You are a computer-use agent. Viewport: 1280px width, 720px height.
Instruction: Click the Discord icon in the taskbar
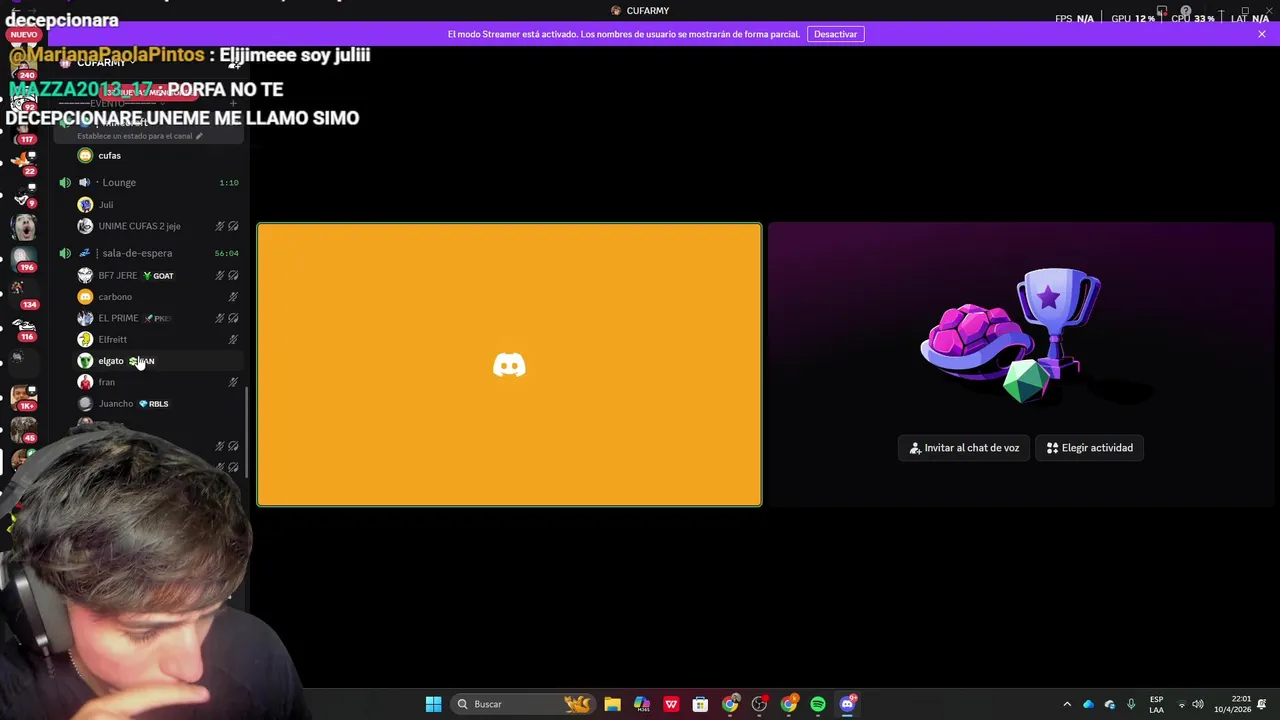tap(848, 704)
